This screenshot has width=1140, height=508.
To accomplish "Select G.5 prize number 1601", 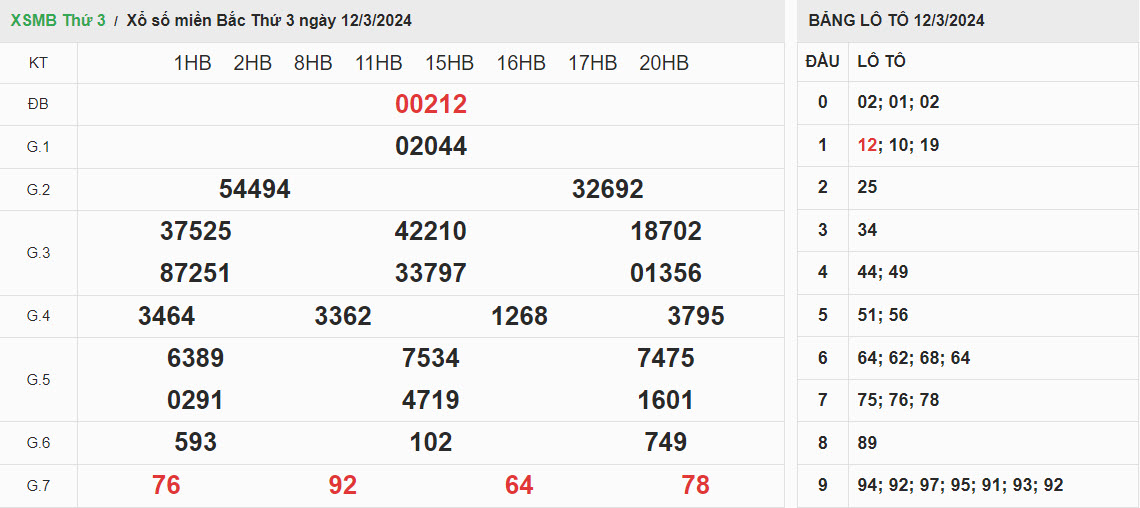I will 666,400.
